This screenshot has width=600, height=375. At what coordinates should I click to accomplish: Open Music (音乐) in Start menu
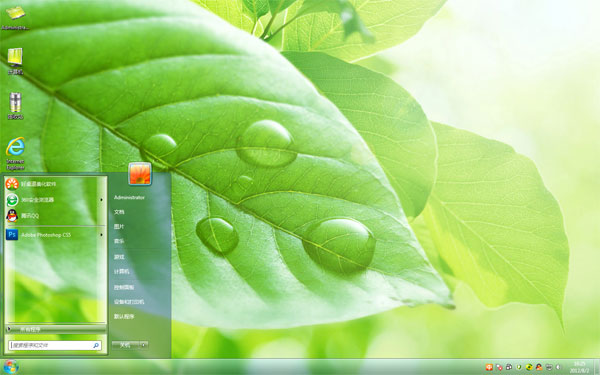point(119,241)
